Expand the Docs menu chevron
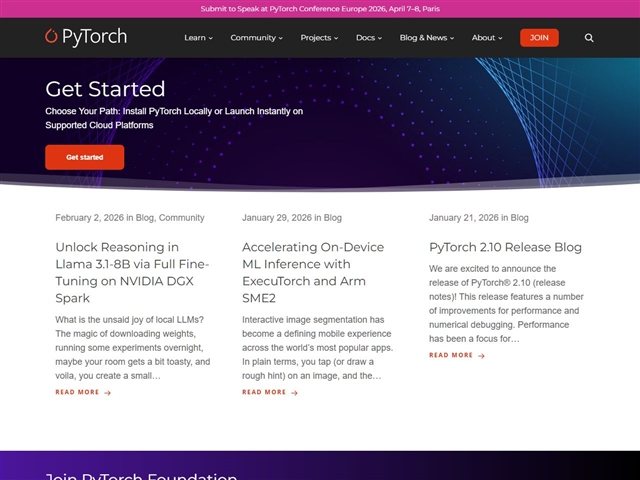The height and width of the screenshot is (480, 640). [380, 38]
